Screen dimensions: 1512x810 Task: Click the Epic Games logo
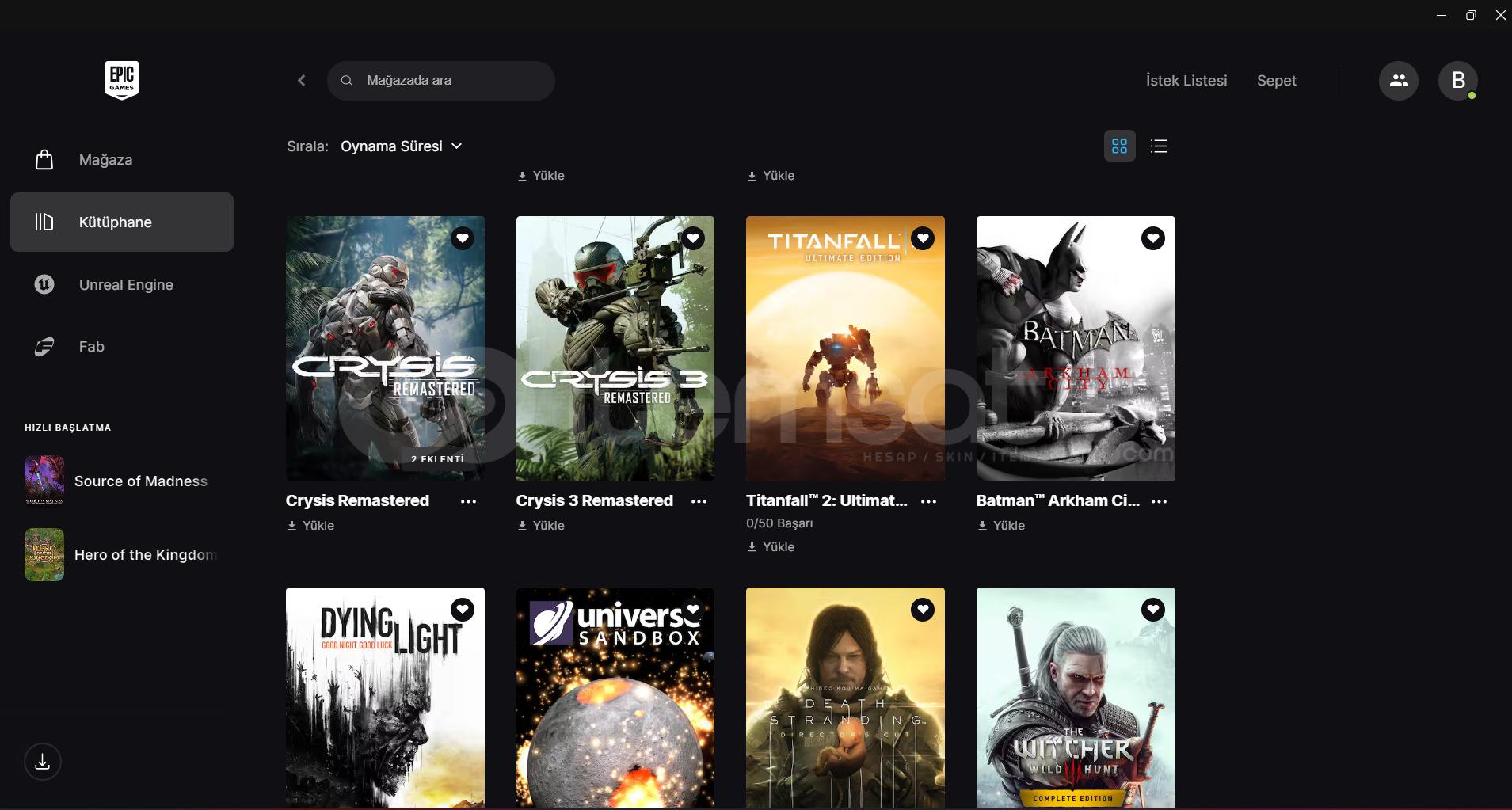tap(122, 80)
